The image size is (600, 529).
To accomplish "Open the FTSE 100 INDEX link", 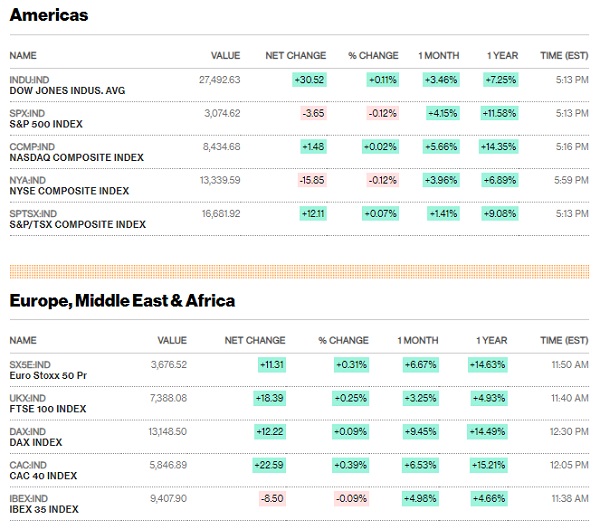I will pos(48,409).
